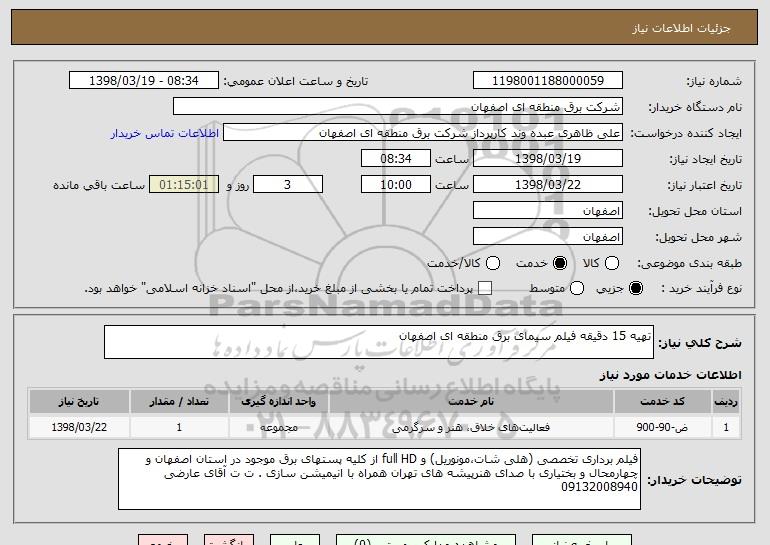
Task: Select the خدمت radio button
Action: (x=559, y=263)
